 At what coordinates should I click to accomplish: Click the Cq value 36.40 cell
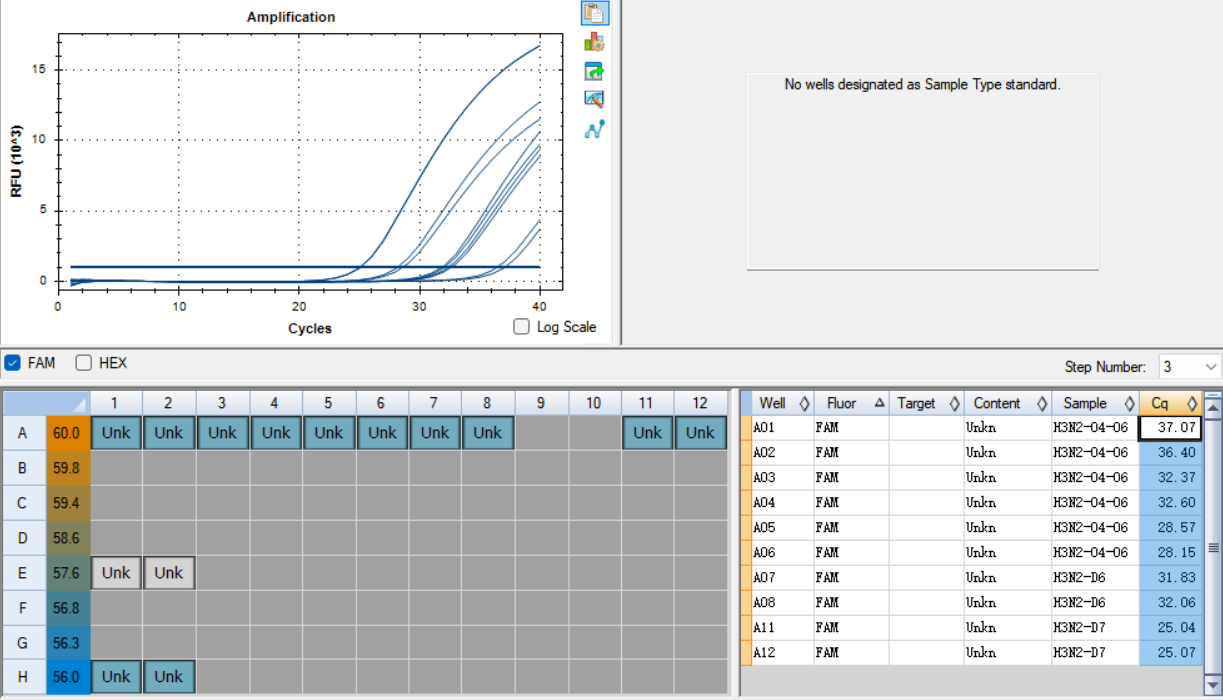pyautogui.click(x=1171, y=452)
